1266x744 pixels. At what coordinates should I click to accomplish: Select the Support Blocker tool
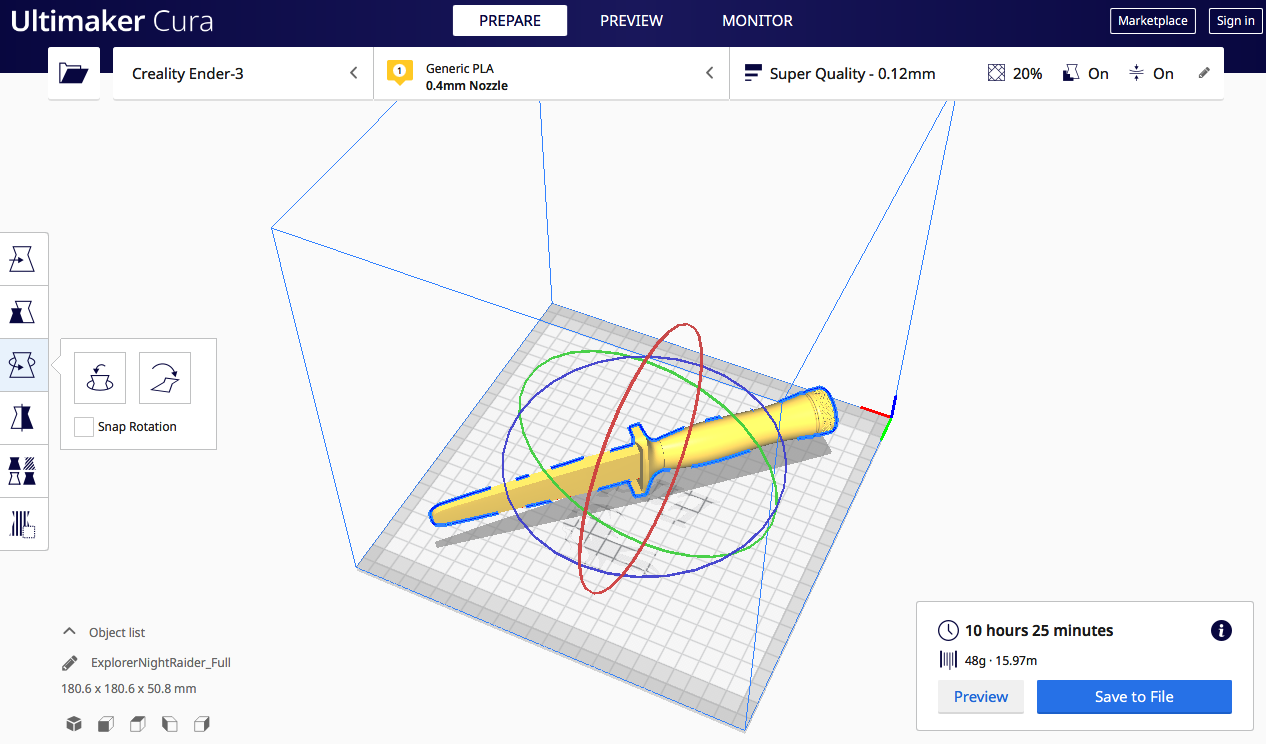(x=22, y=523)
